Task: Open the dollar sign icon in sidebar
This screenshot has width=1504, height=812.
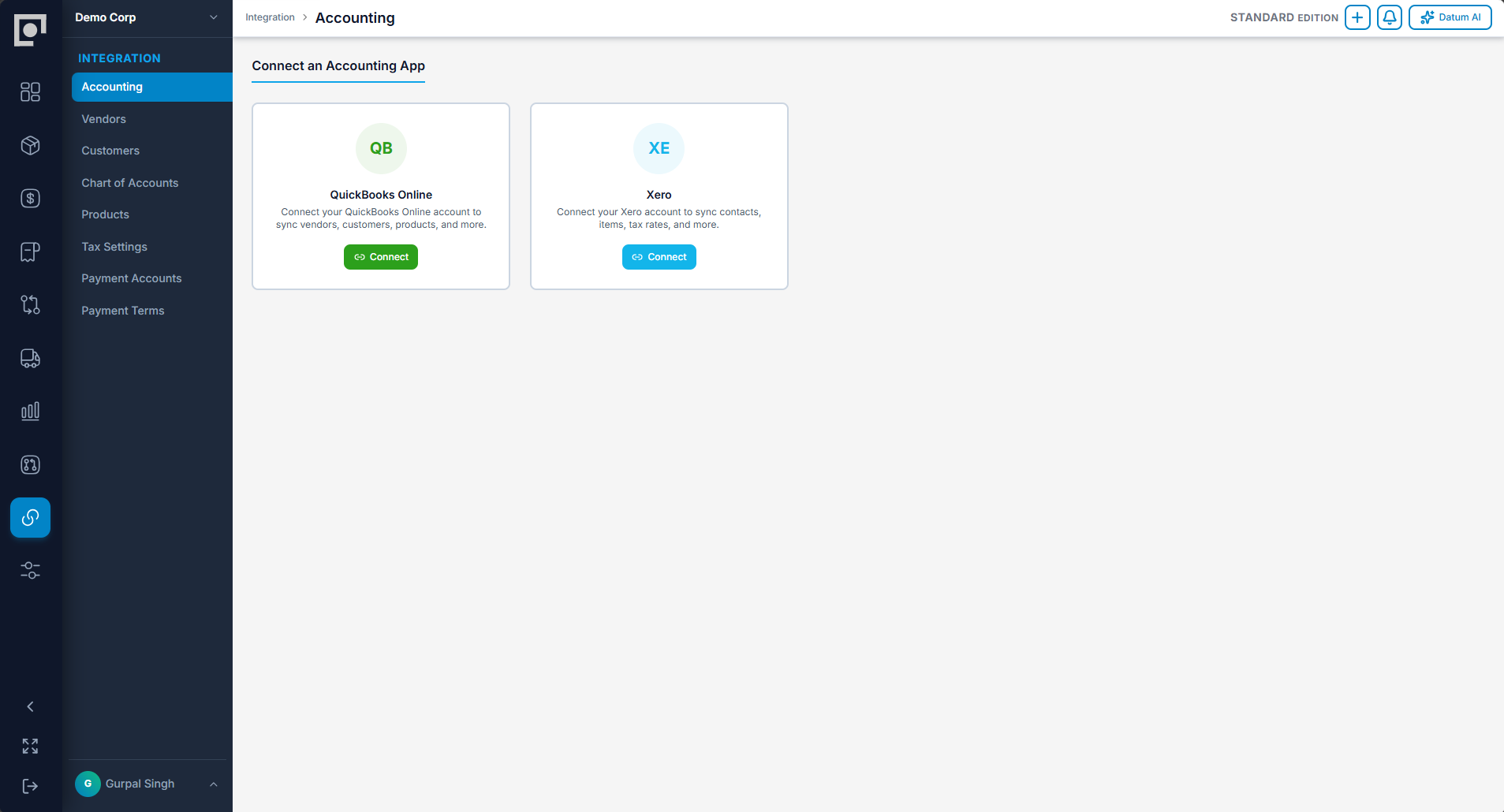Action: point(30,199)
